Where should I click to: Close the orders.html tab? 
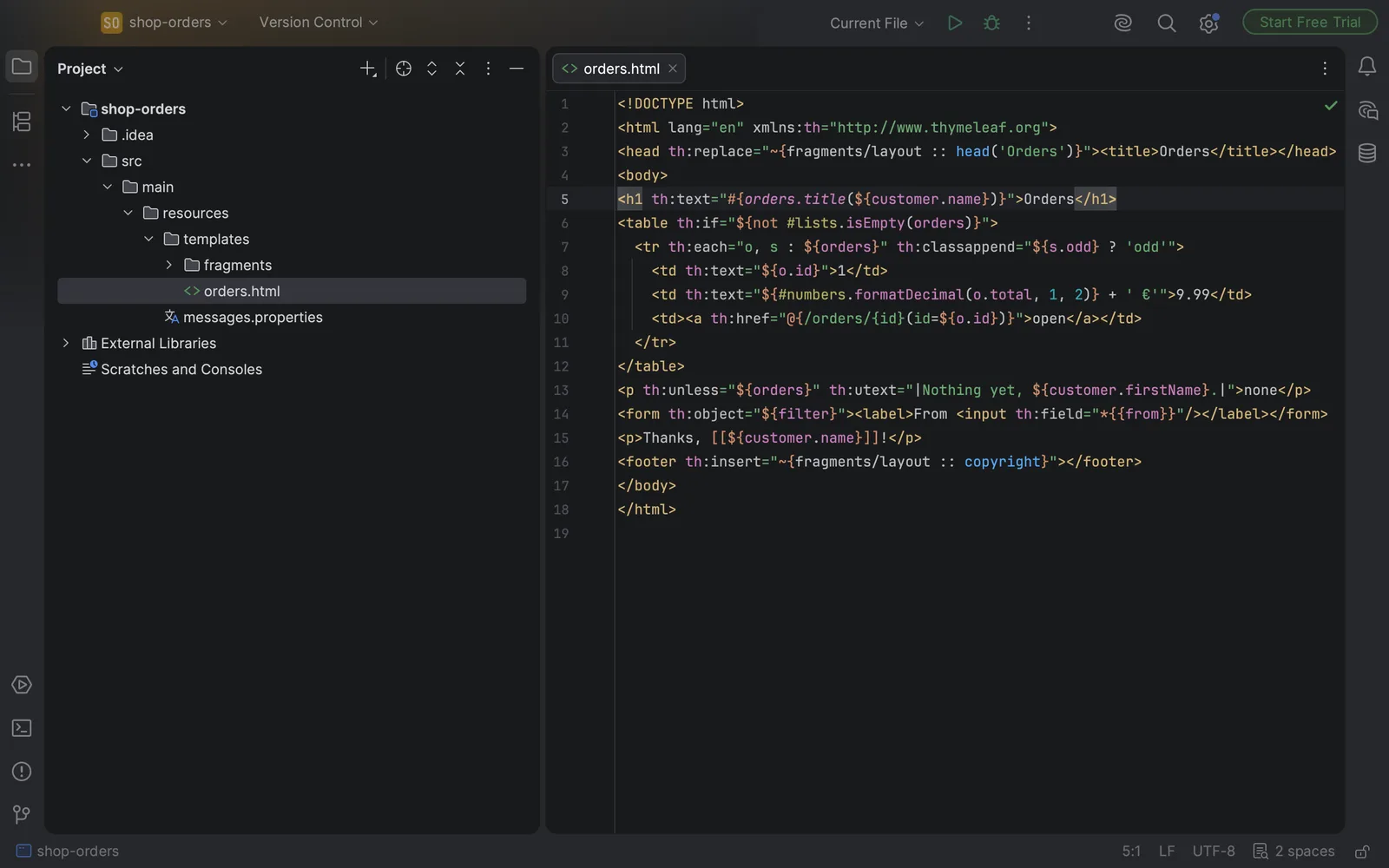click(673, 69)
